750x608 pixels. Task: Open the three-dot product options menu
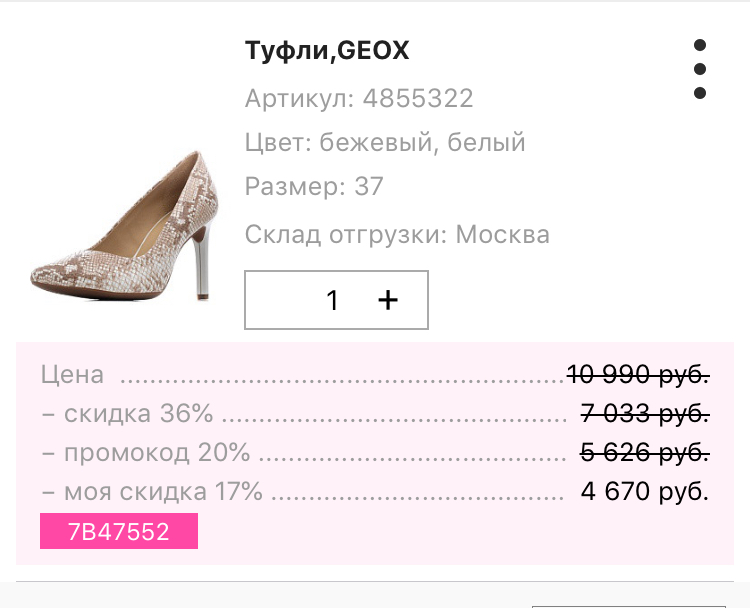point(700,69)
